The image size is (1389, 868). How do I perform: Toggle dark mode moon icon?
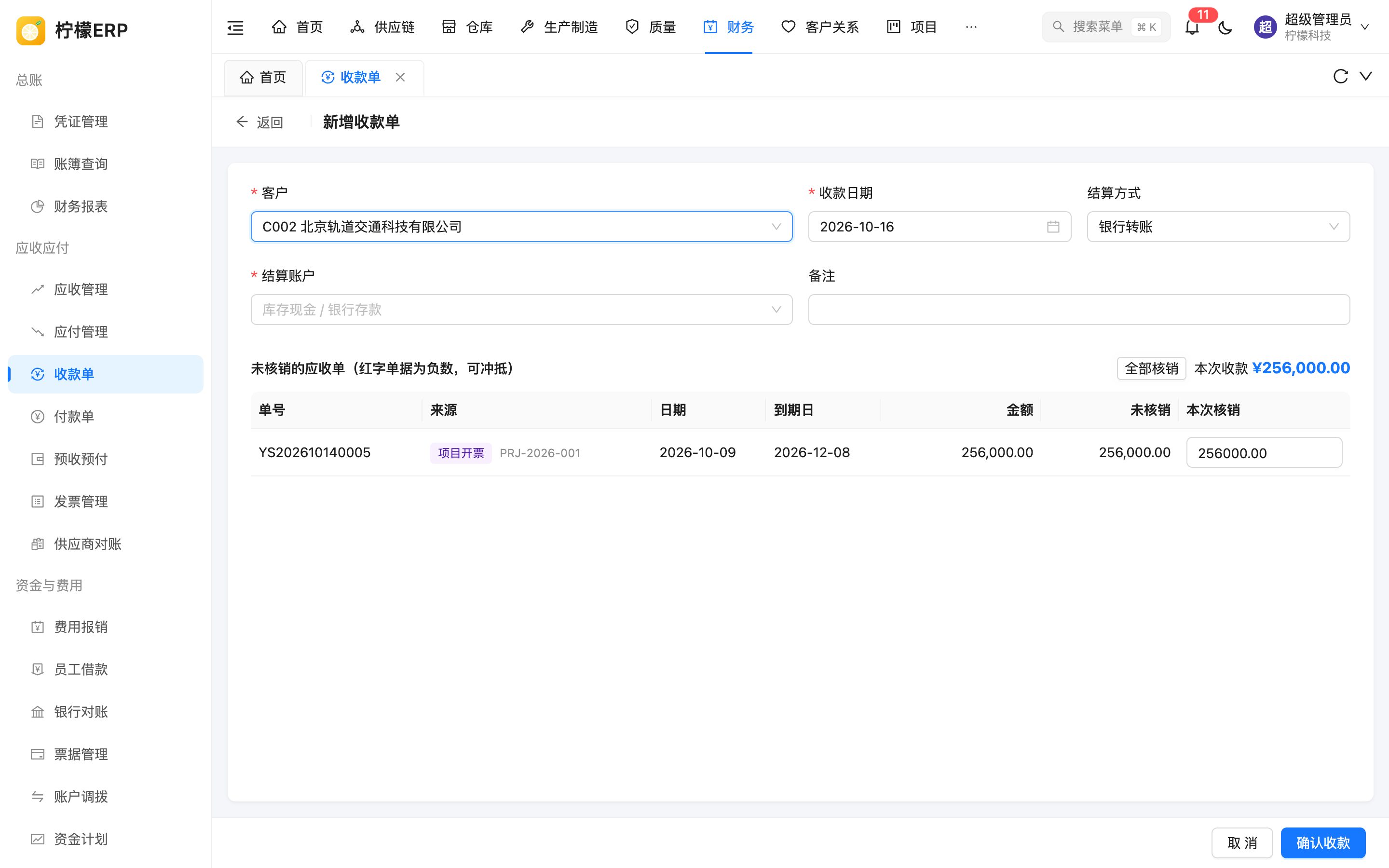(1225, 27)
